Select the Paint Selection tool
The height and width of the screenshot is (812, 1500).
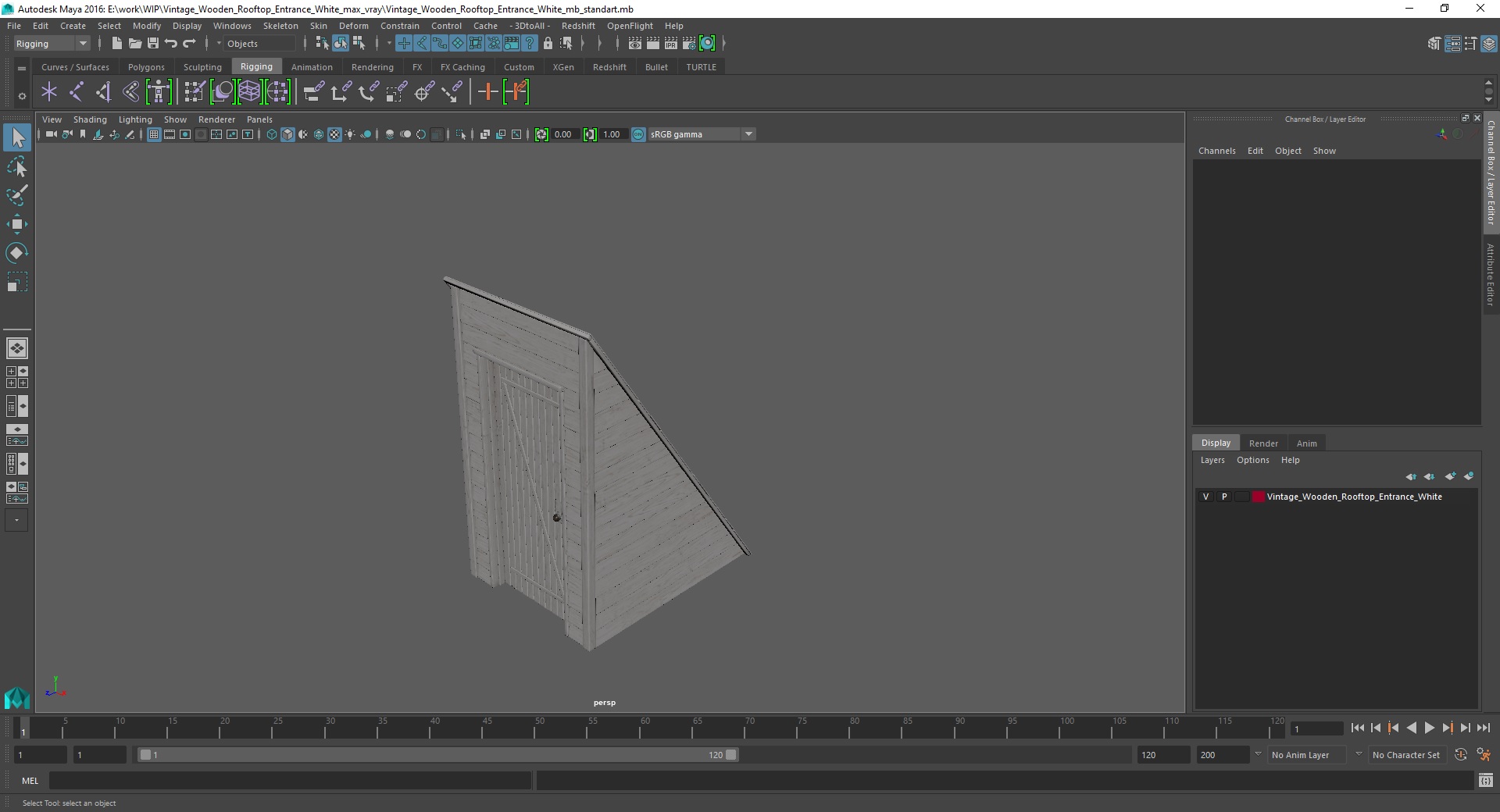click(x=16, y=195)
